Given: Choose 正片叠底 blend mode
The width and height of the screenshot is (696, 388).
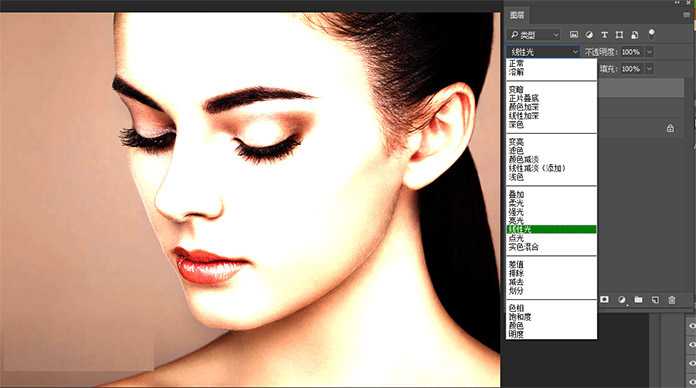Looking at the screenshot, I should click(x=524, y=98).
